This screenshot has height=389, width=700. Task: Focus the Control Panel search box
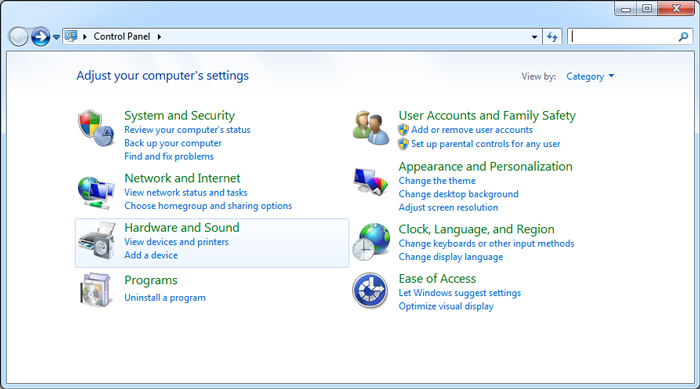(623, 37)
